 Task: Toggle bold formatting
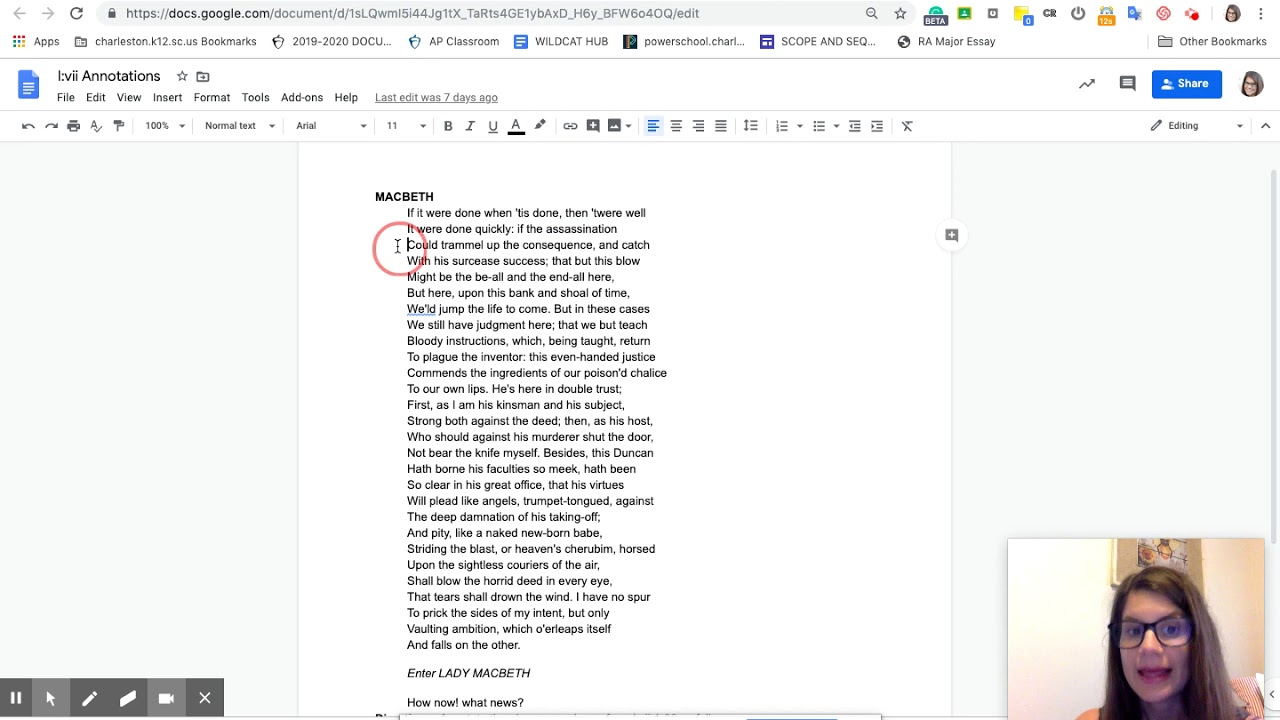pyautogui.click(x=448, y=126)
